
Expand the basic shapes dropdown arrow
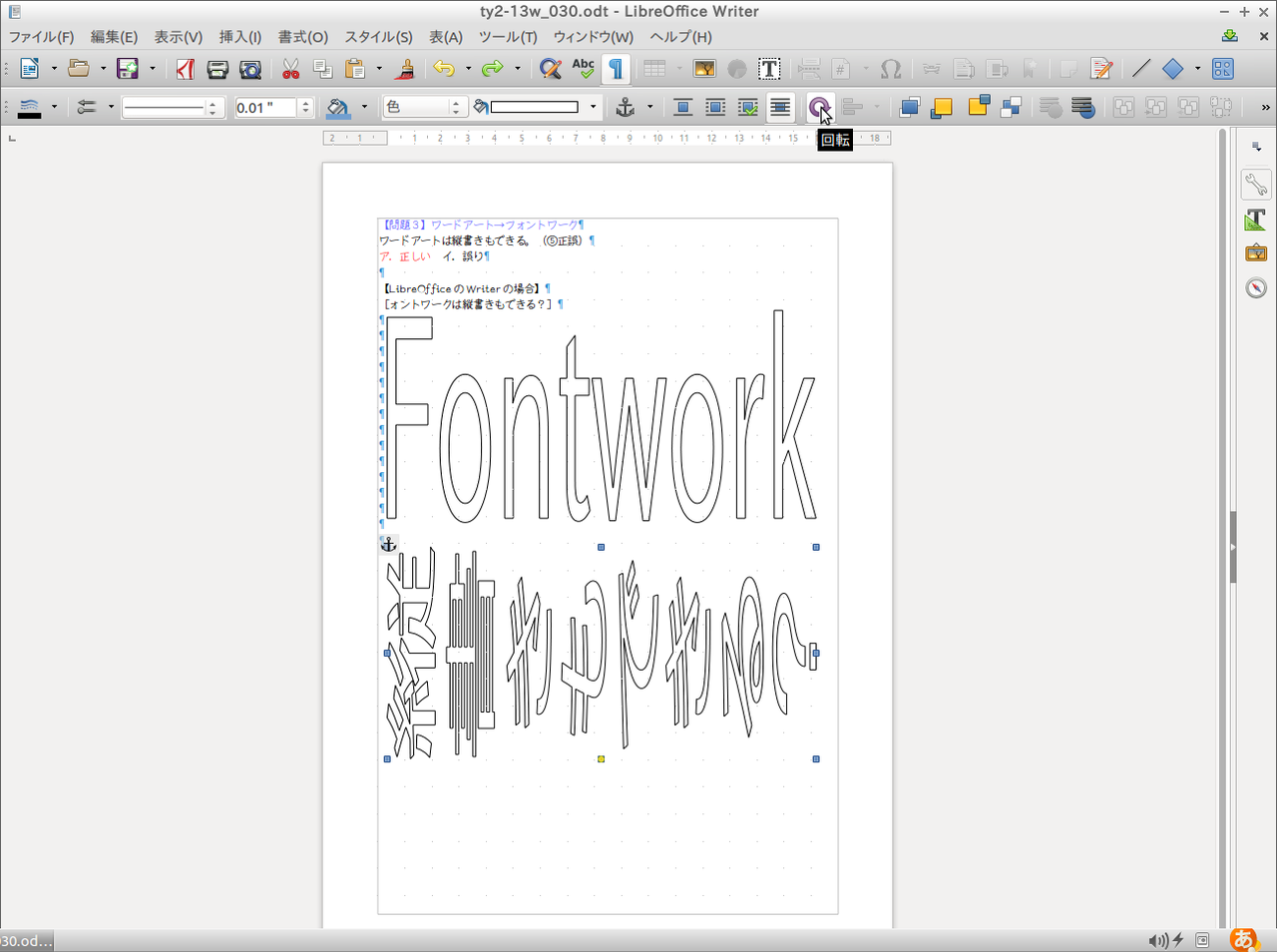coord(1197,69)
